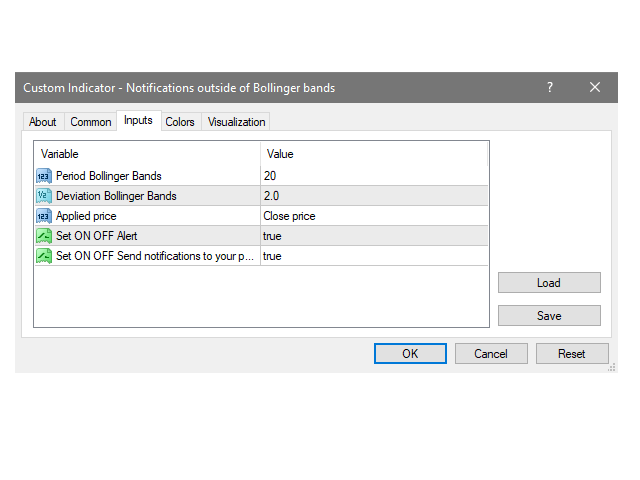Screen dimensions: 640x480
Task: Click the Reset button
Action: tap(572, 354)
